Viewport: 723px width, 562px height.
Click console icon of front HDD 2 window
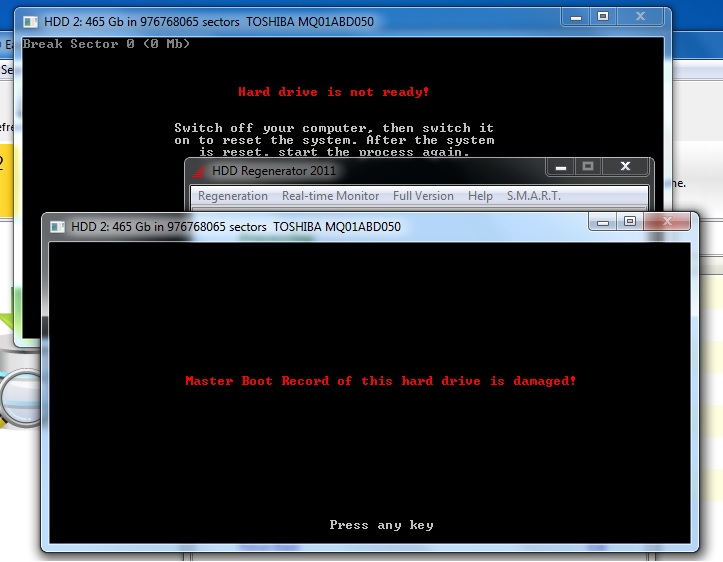coord(57,227)
